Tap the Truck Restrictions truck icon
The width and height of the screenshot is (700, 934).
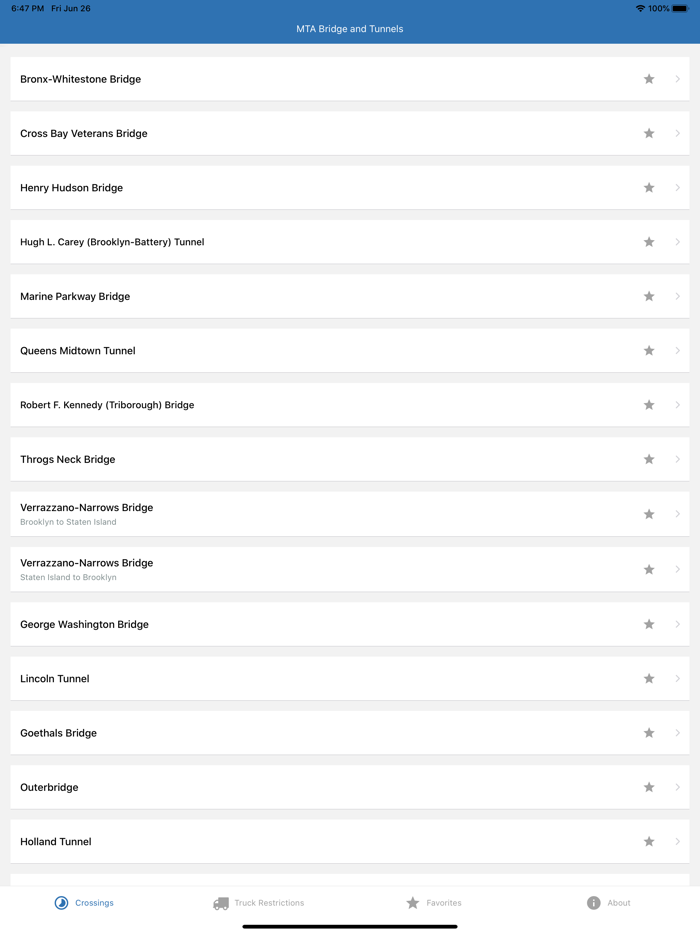221,903
